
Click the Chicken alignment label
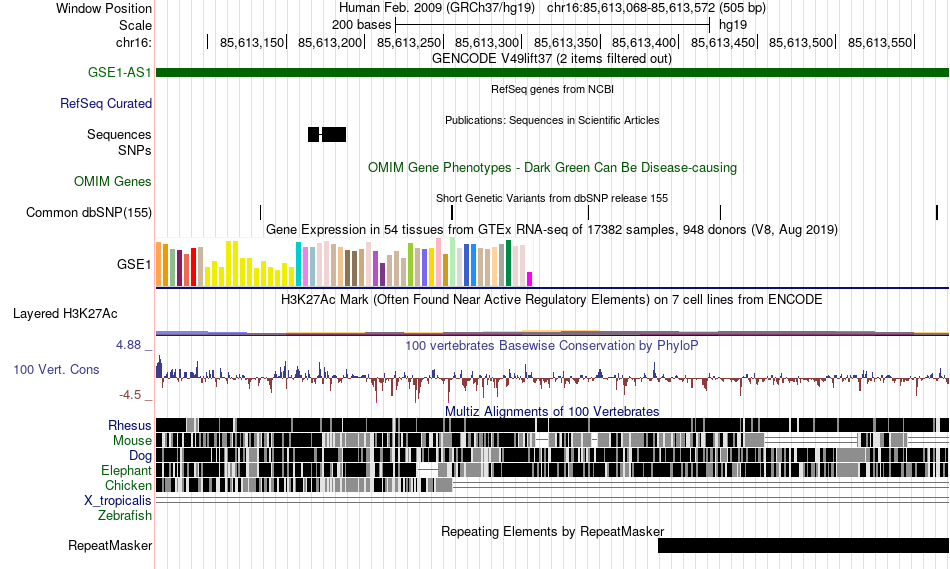point(128,486)
